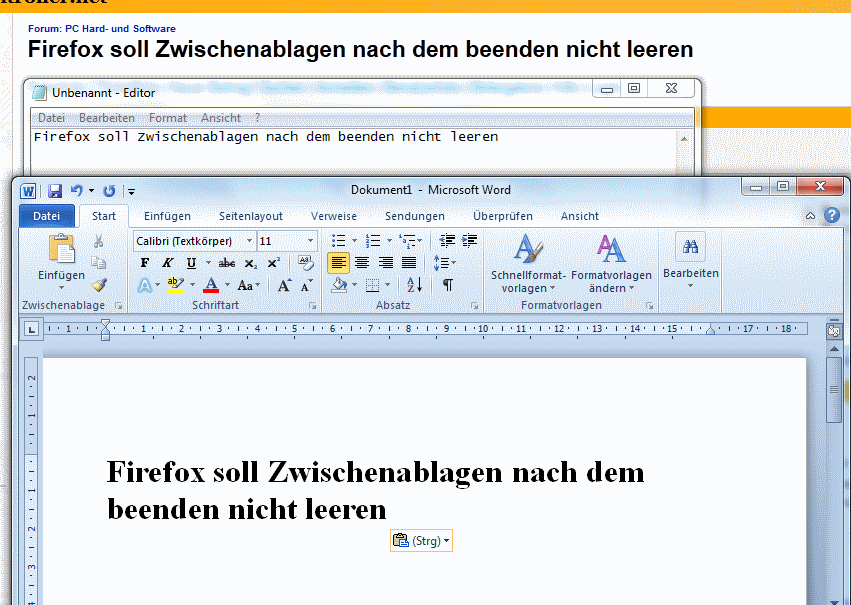
Task: Click the Cut scissors icon
Action: pyautogui.click(x=98, y=241)
